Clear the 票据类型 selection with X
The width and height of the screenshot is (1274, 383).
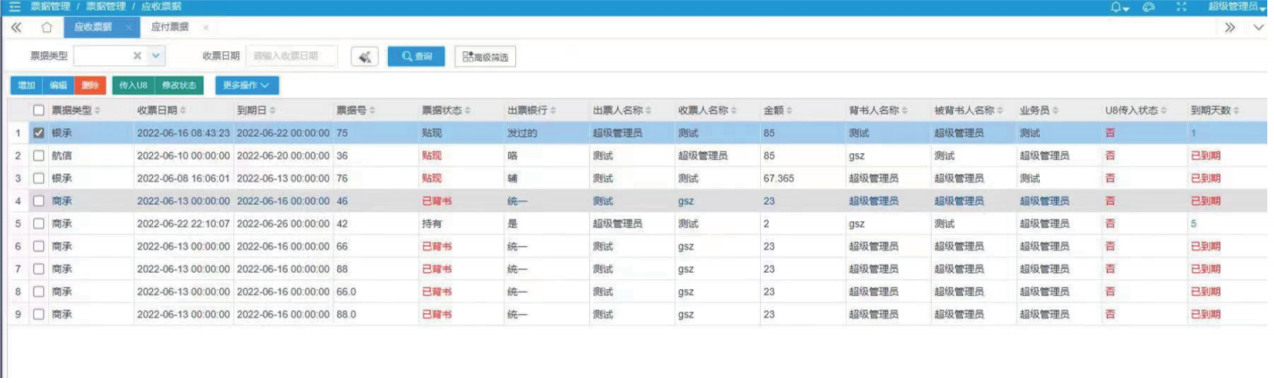pyautogui.click(x=138, y=56)
